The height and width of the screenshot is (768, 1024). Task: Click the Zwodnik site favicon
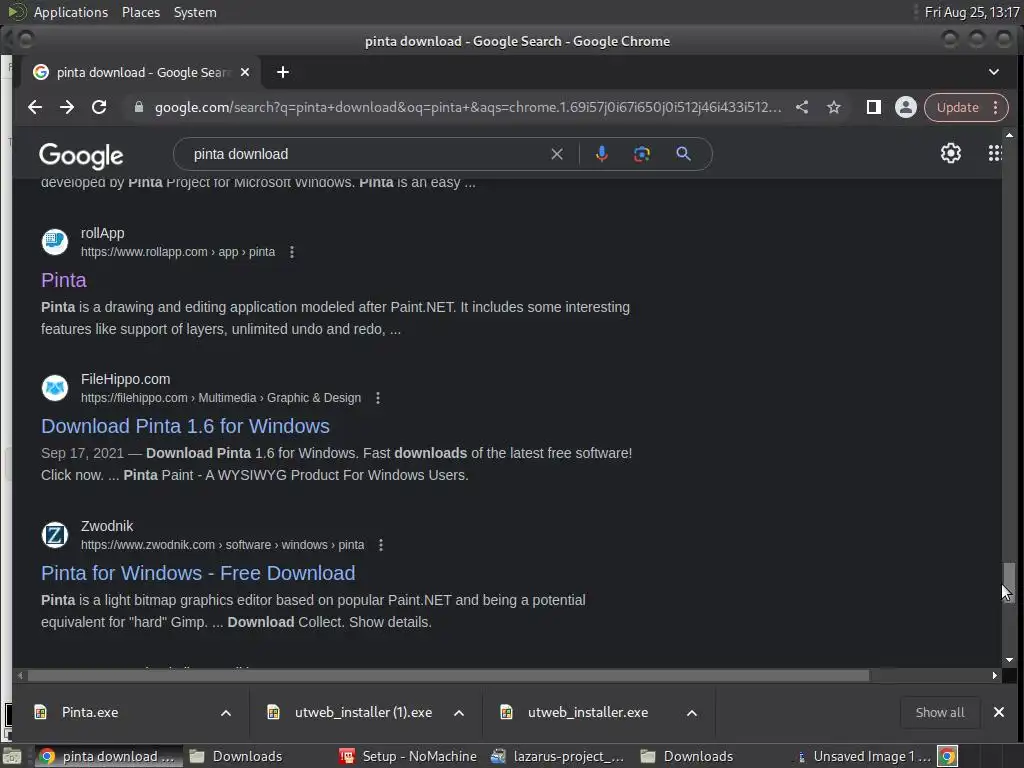pos(55,535)
